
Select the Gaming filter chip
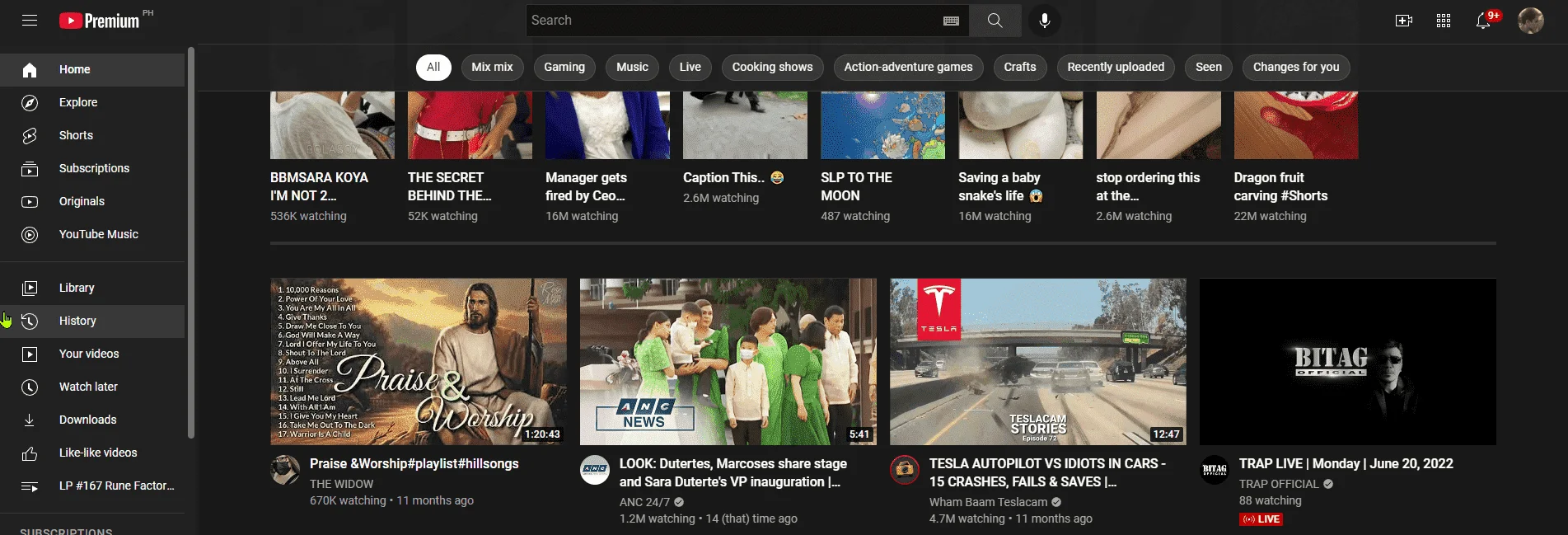point(564,67)
